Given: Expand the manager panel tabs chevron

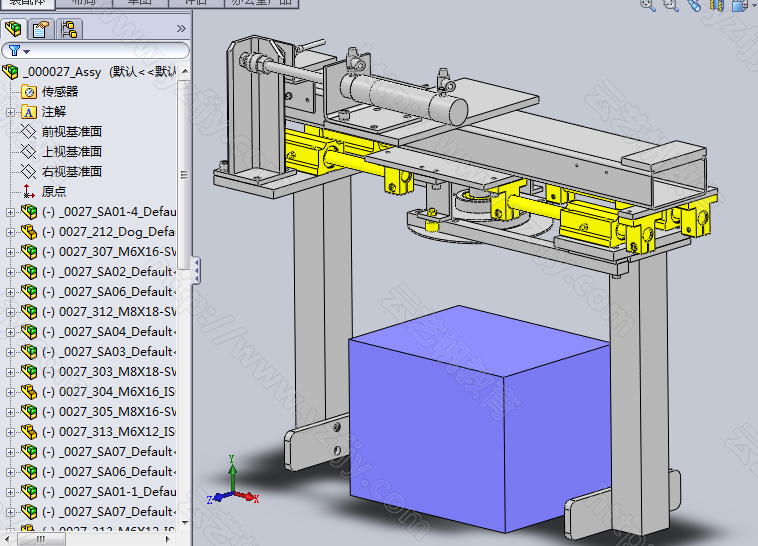Looking at the screenshot, I should [x=181, y=29].
